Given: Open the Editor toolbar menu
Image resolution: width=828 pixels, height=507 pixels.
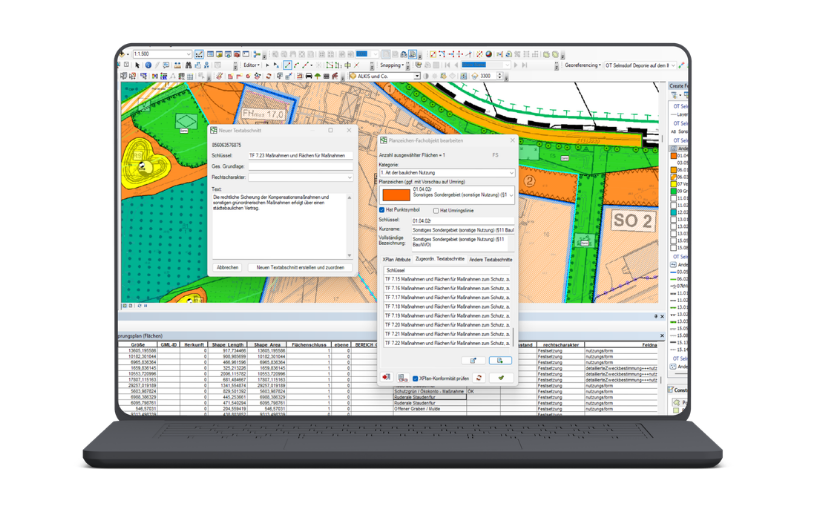Looking at the screenshot, I should pyautogui.click(x=251, y=65).
